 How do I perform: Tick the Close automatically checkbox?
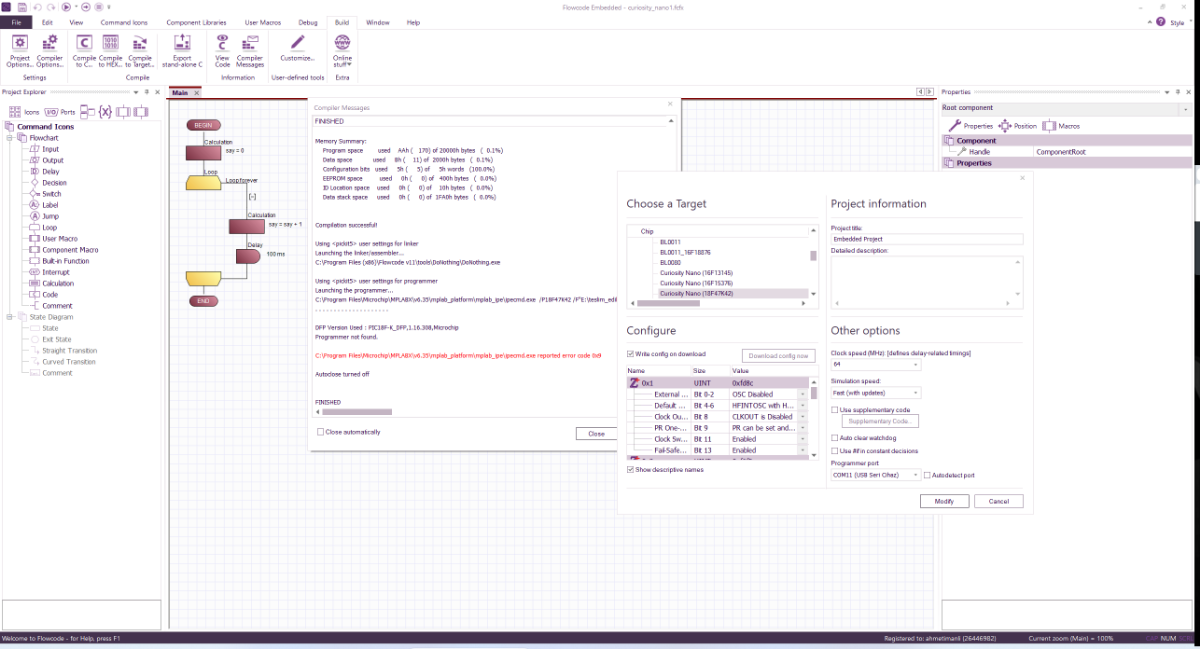point(320,432)
